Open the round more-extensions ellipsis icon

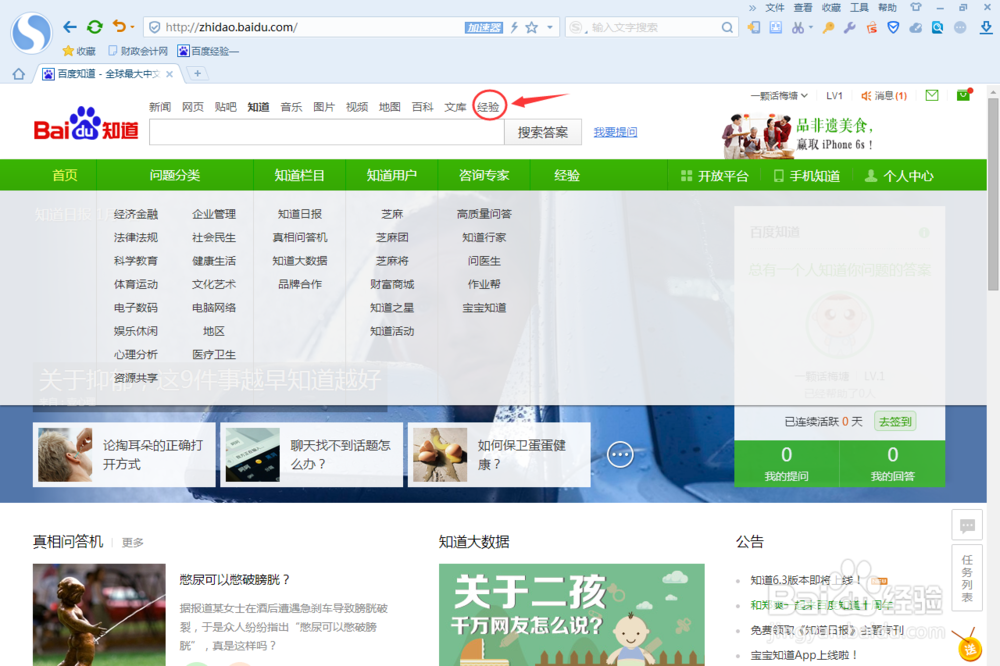click(960, 27)
